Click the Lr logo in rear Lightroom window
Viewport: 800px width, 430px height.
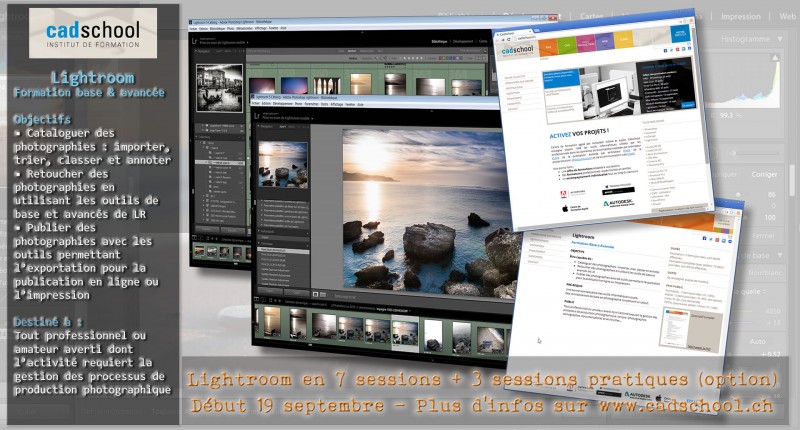(x=194, y=41)
